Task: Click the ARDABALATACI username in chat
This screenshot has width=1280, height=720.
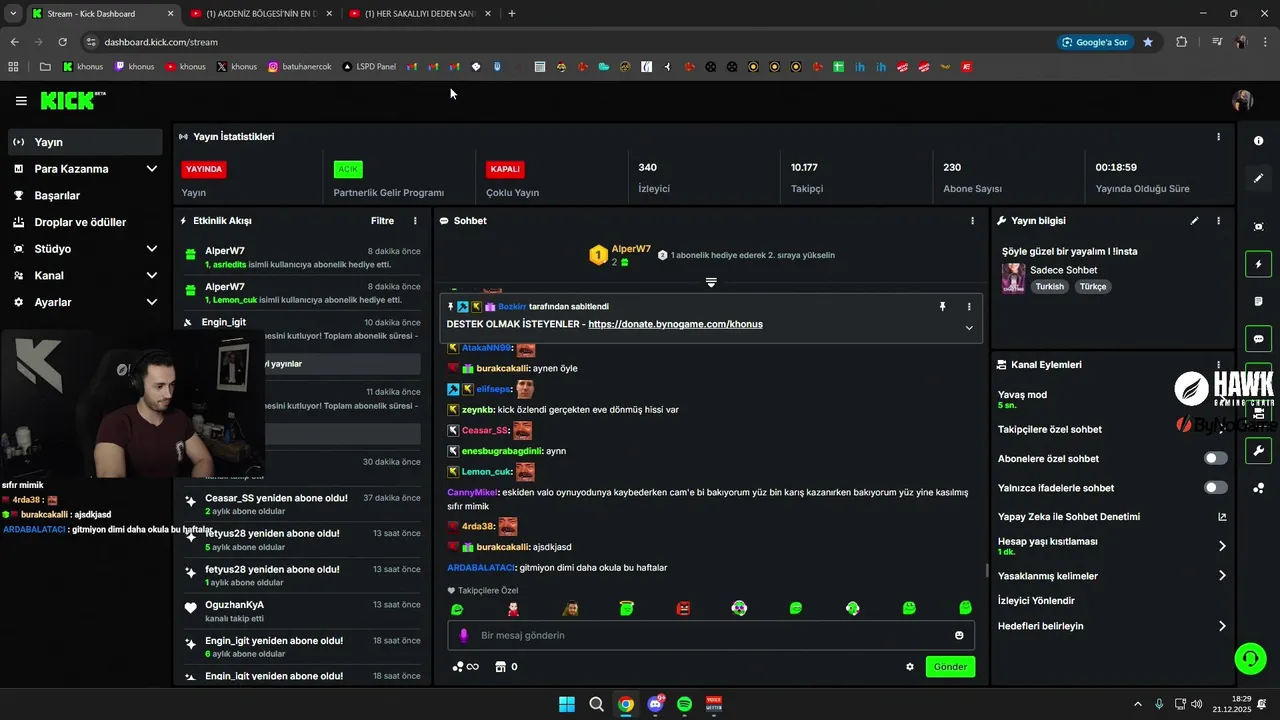Action: 481,568
